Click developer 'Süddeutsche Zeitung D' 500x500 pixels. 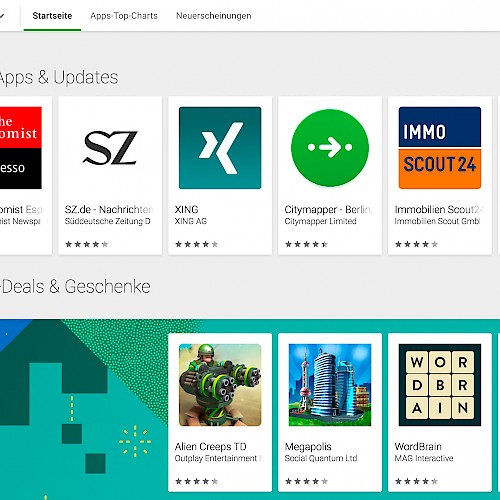[107, 221]
